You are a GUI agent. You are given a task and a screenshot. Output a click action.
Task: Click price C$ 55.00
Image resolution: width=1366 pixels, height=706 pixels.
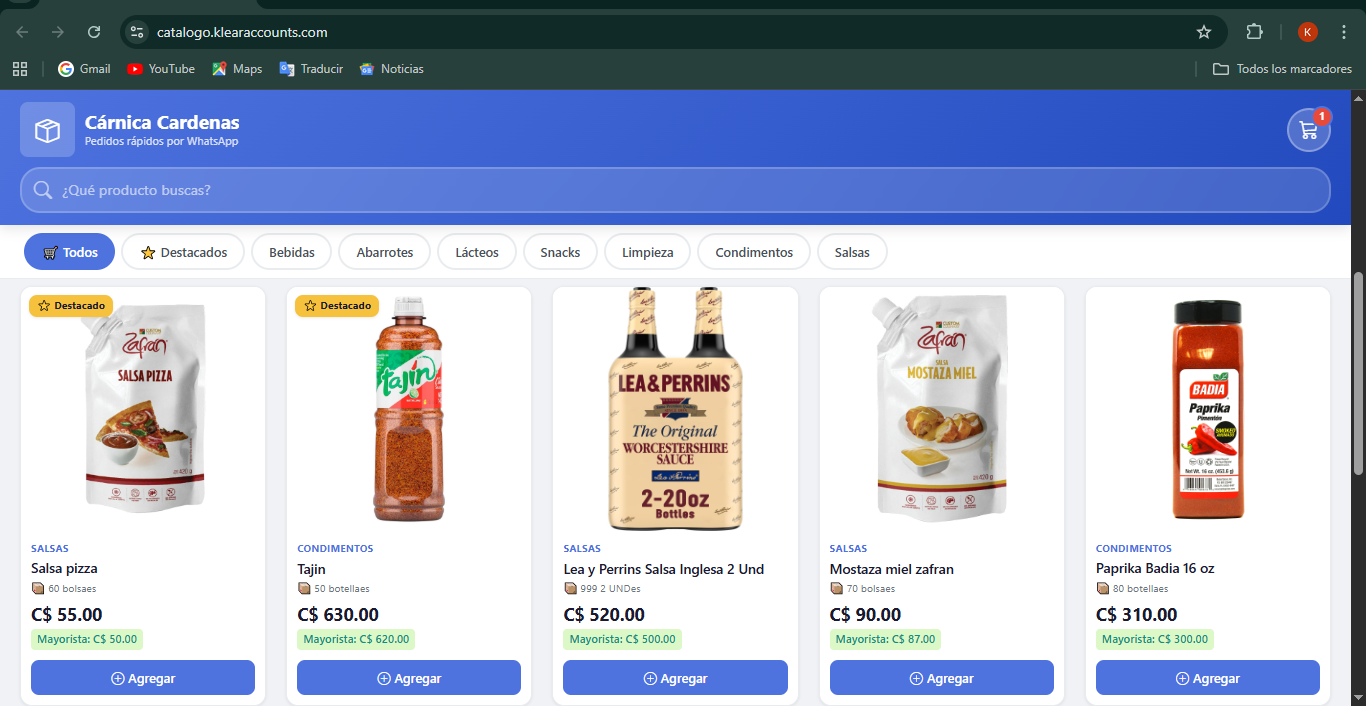[67, 615]
